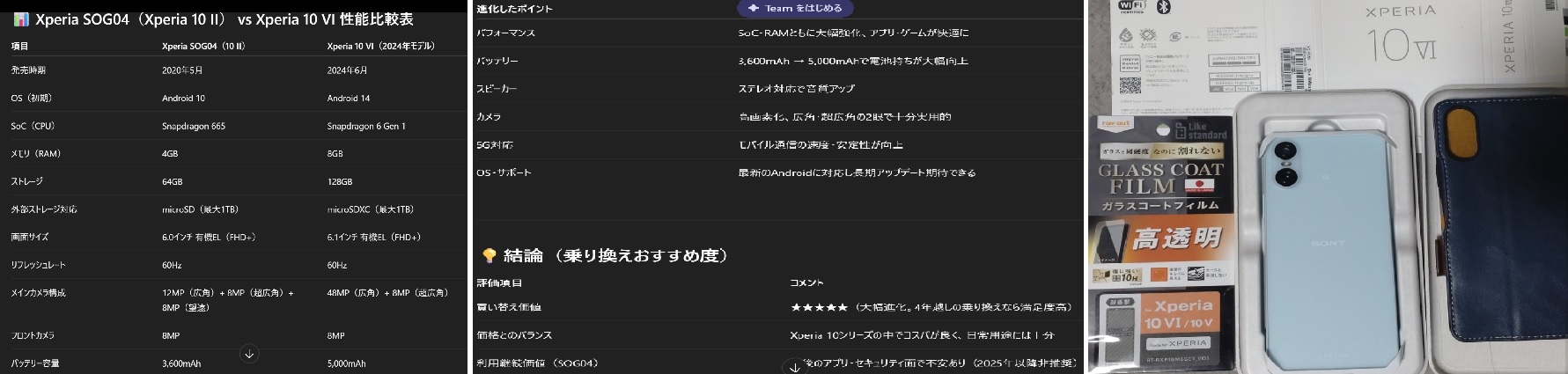This screenshot has width=1568, height=374.
Task: Click the scroll-down arrow in the comparison table panel
Action: point(249,354)
